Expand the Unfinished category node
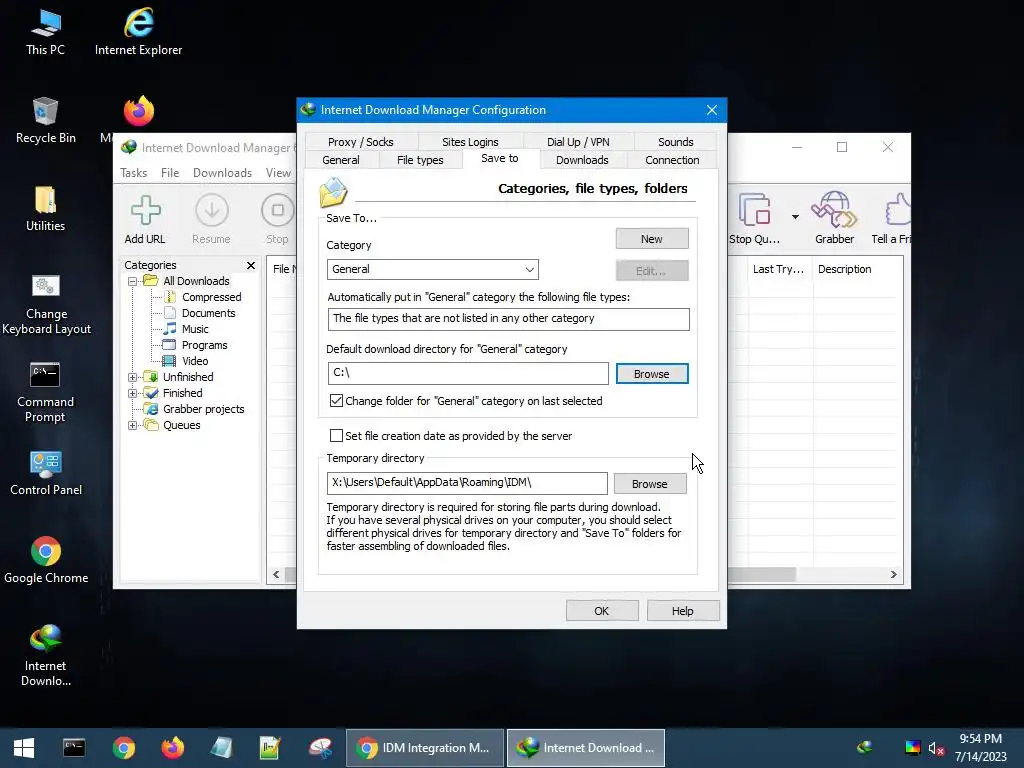Image resolution: width=1024 pixels, height=768 pixels. (x=133, y=377)
